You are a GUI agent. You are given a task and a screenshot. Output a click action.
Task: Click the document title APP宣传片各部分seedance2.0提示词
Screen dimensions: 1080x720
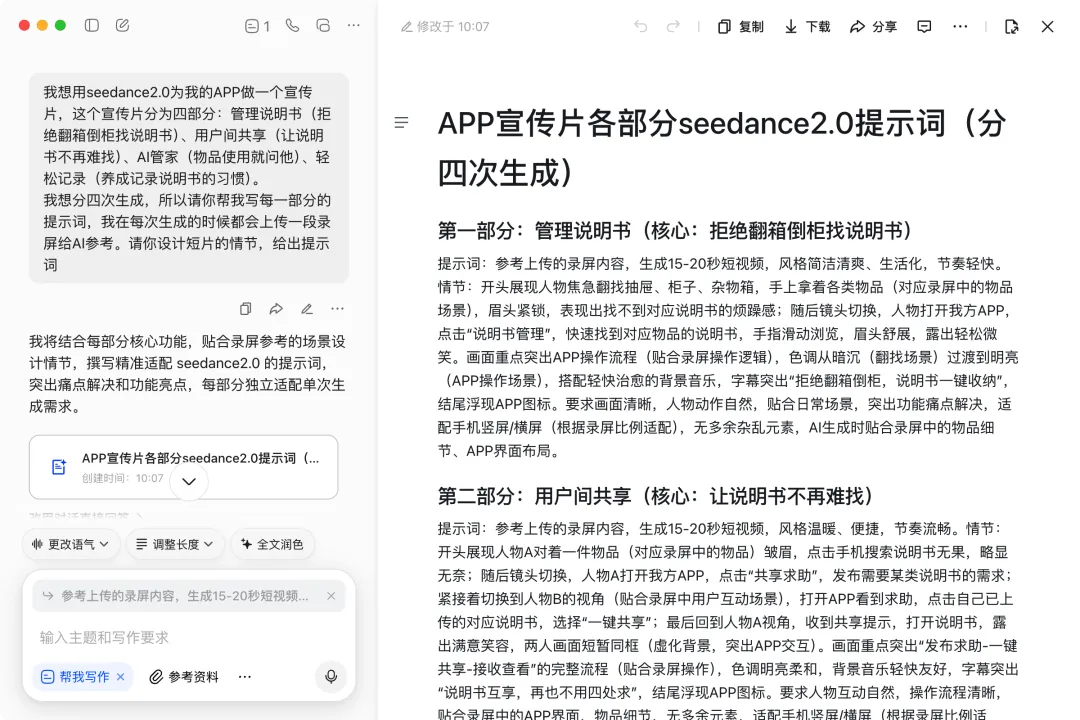(721, 148)
